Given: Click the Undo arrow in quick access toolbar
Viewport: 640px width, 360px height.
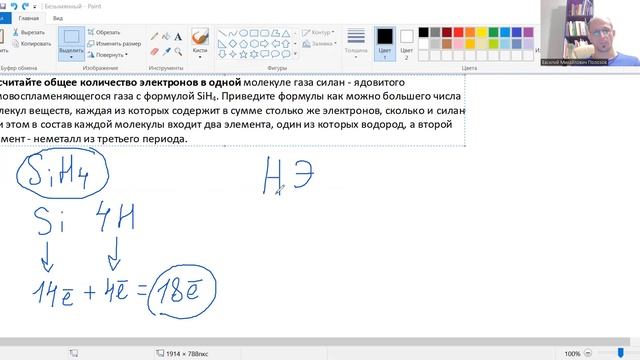Looking at the screenshot, I should [x=14, y=6].
